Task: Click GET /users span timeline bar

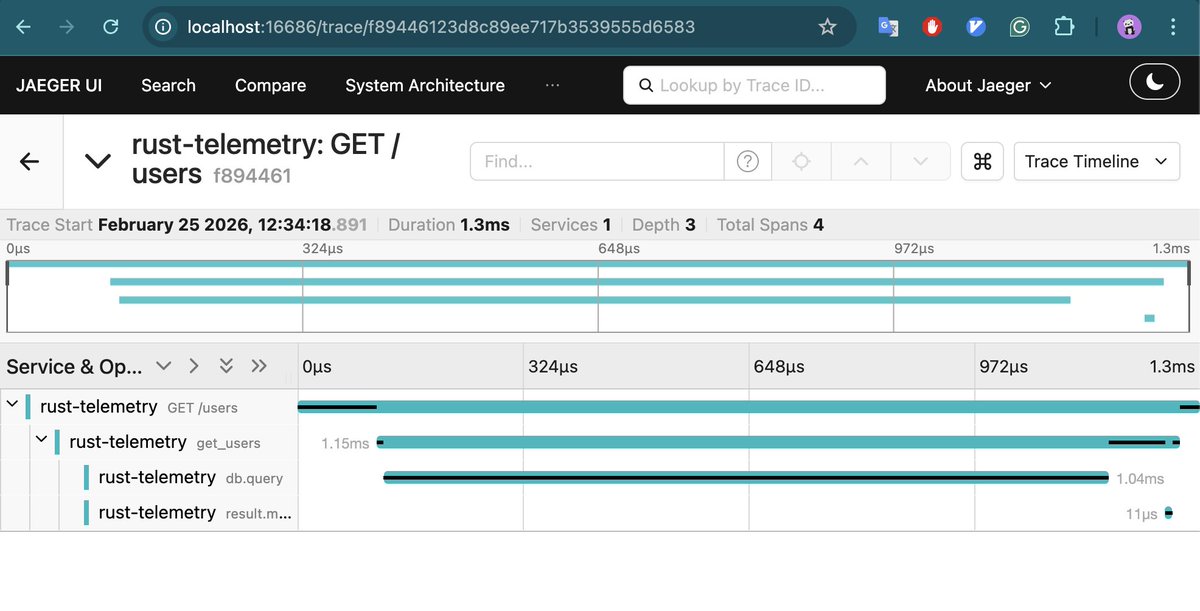Action: pos(748,407)
